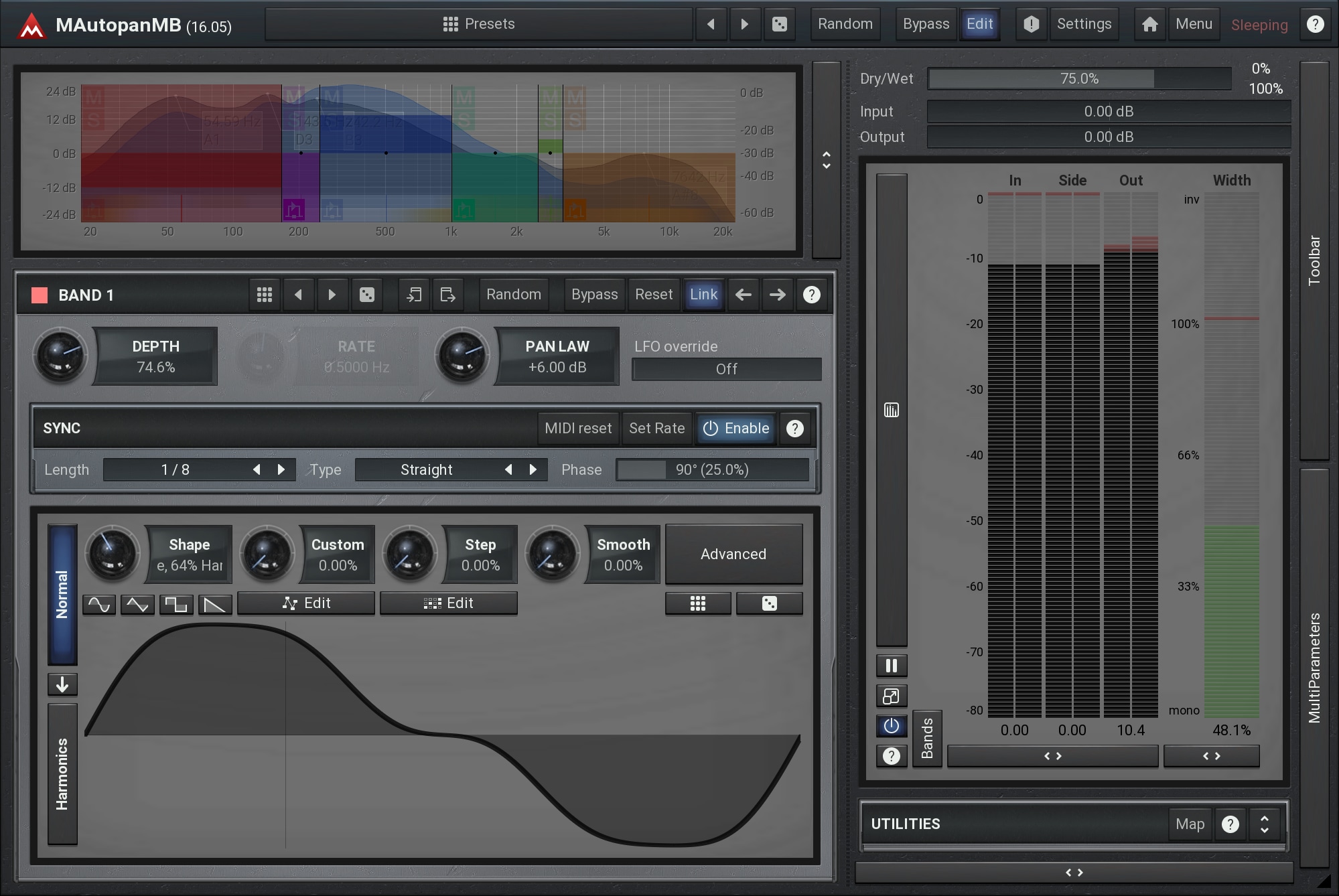Click the Input gain field

(x=1109, y=111)
